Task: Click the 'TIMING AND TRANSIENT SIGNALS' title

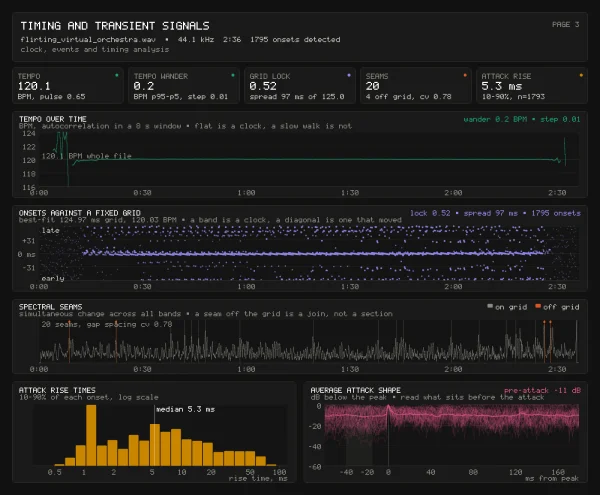Action: 115,26
